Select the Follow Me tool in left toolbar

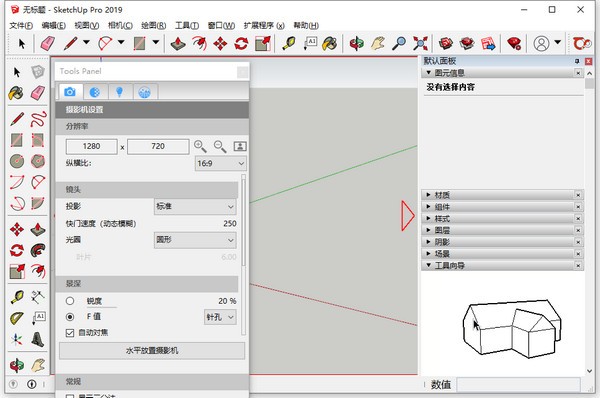coord(38,250)
